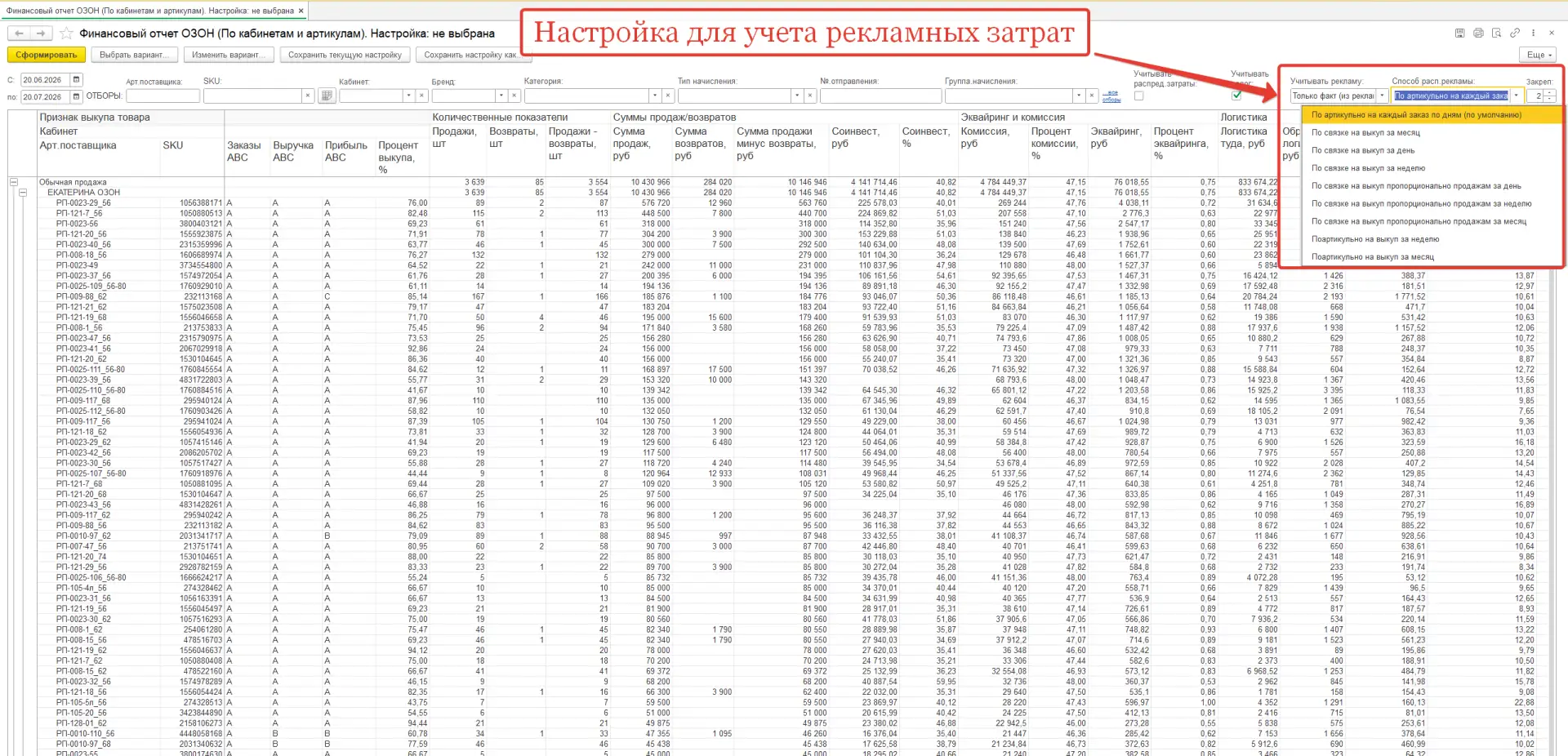The height and width of the screenshot is (756, 1568).
Task: Choose 'По связке на выкуп за неделю'
Action: point(1432,168)
